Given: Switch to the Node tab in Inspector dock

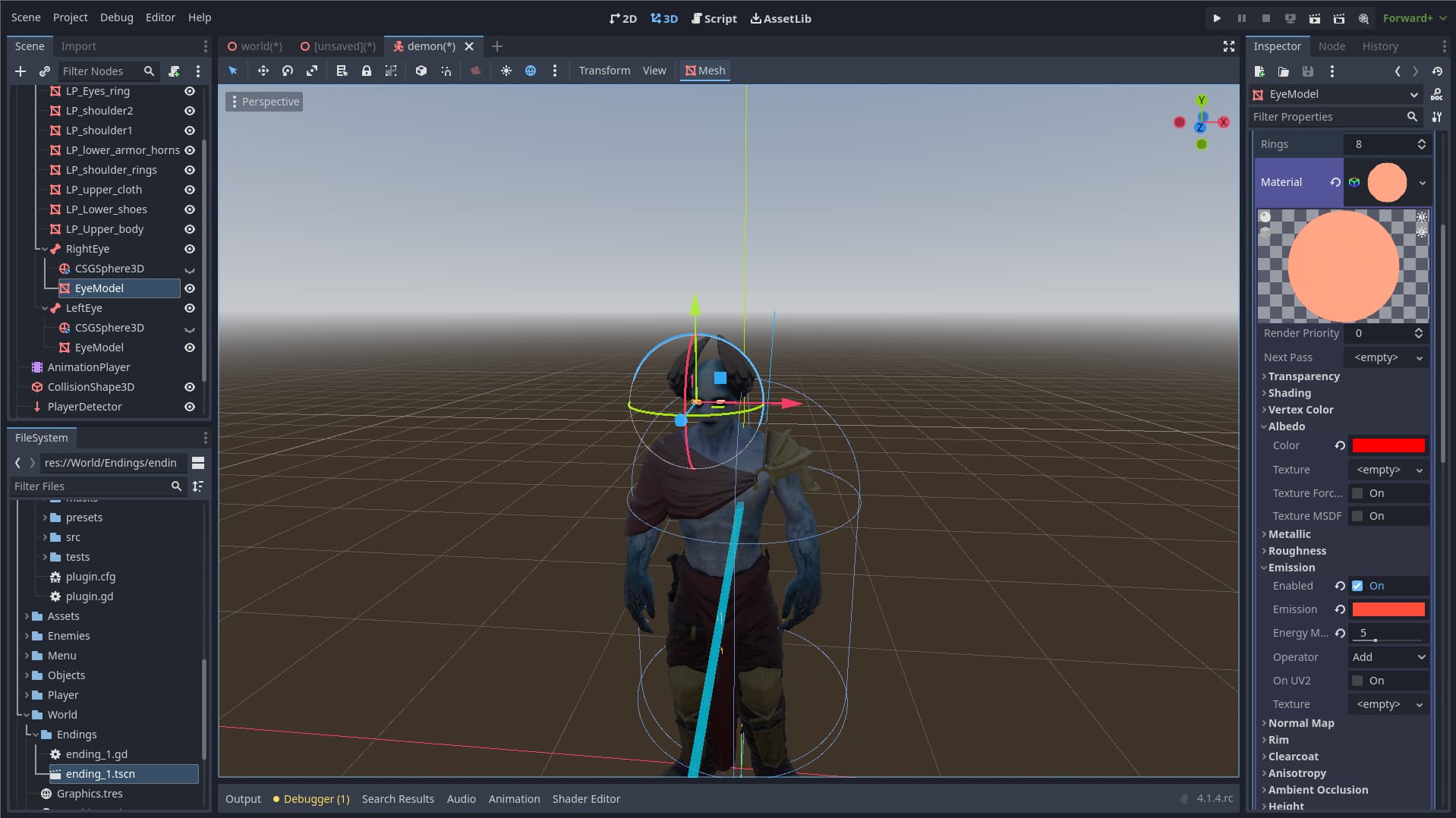Looking at the screenshot, I should coord(1332,46).
